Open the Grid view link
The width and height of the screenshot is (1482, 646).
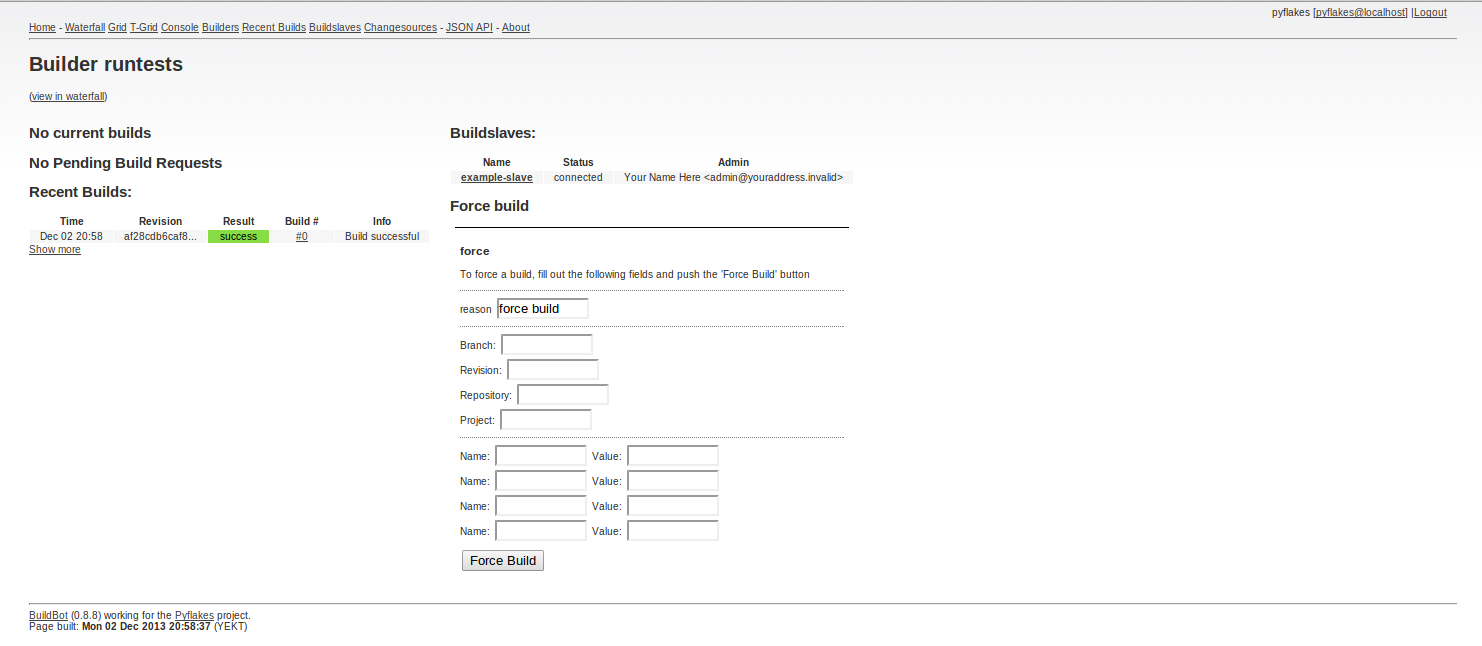[117, 28]
